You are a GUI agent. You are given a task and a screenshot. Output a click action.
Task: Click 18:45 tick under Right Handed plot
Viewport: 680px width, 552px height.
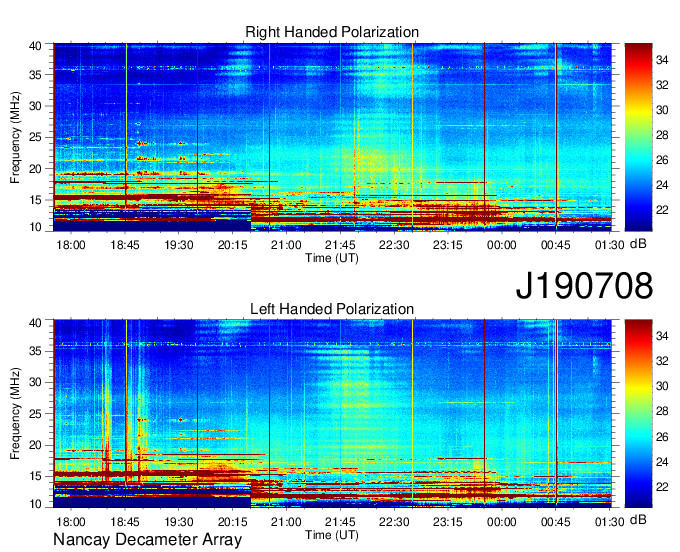pyautogui.click(x=125, y=245)
